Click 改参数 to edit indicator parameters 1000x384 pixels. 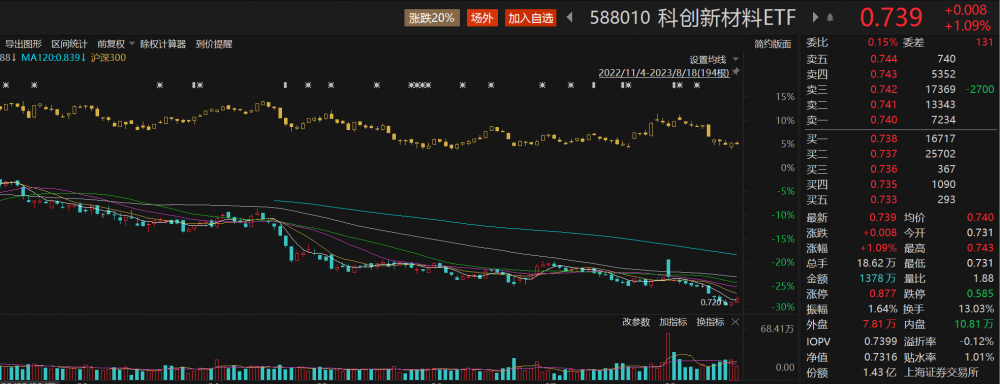636,322
